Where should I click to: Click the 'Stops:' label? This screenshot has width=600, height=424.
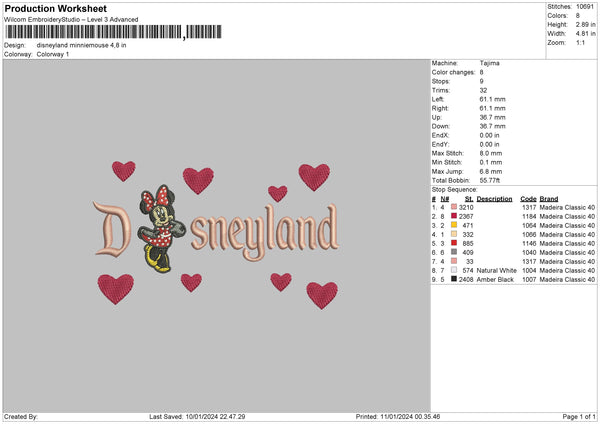coord(441,81)
